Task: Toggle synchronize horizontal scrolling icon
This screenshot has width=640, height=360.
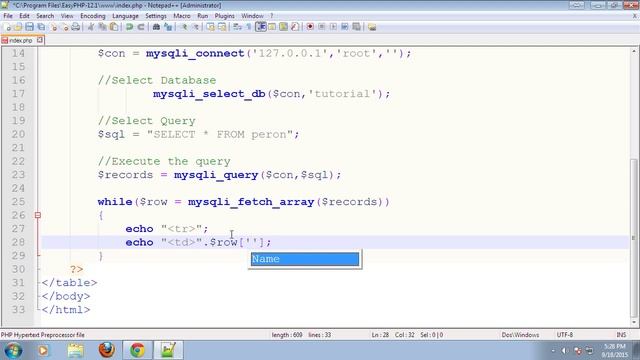Action: pos(222,27)
